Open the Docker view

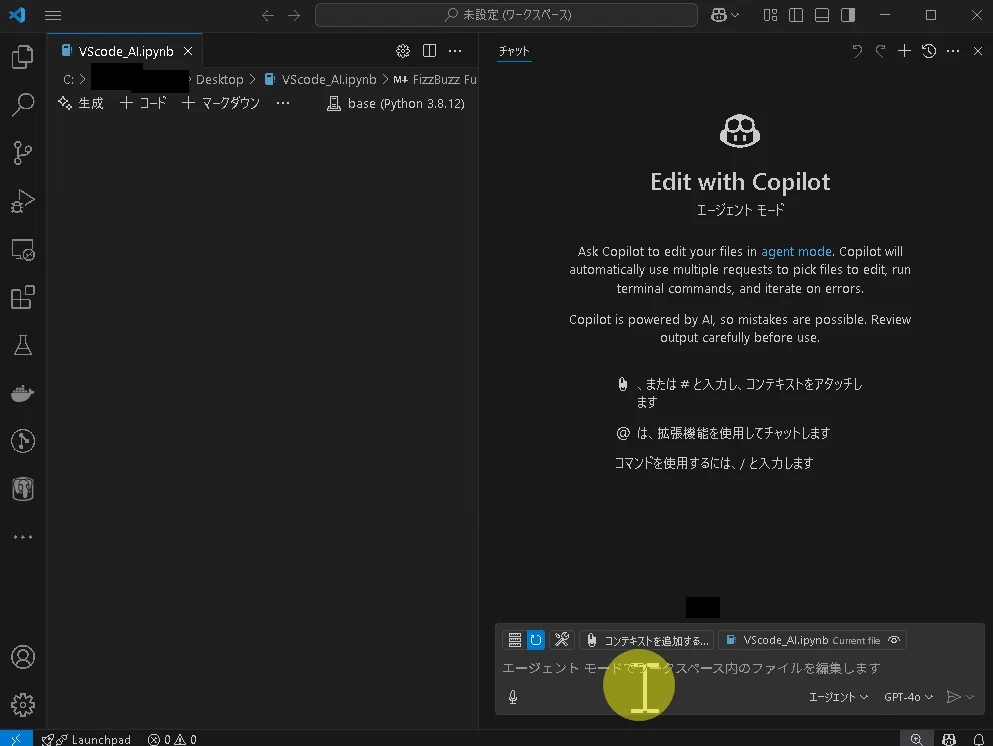click(x=23, y=393)
